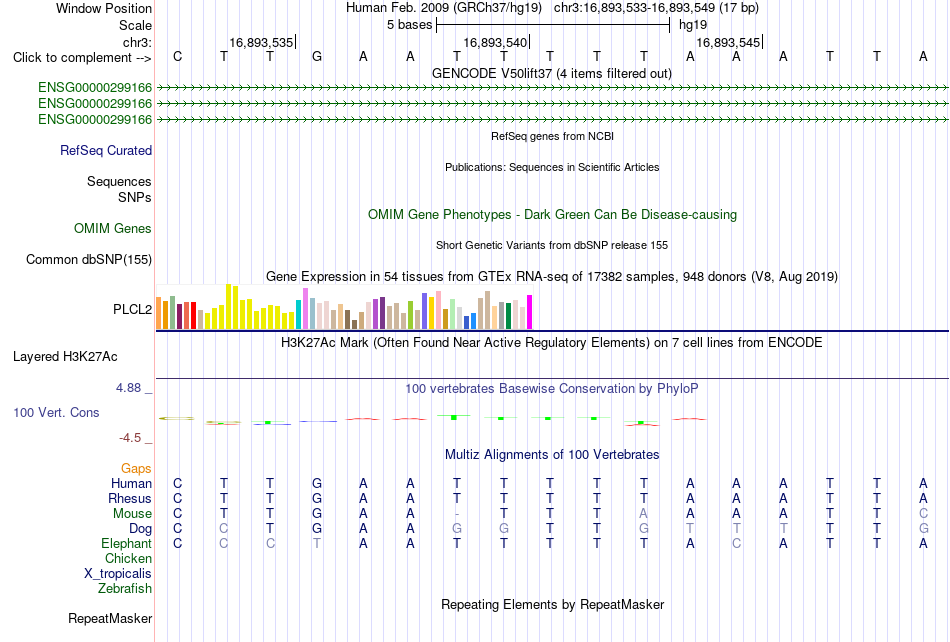Click the -4.5 PhyloP lower scale value
The width and height of the screenshot is (950, 642).
130,438
